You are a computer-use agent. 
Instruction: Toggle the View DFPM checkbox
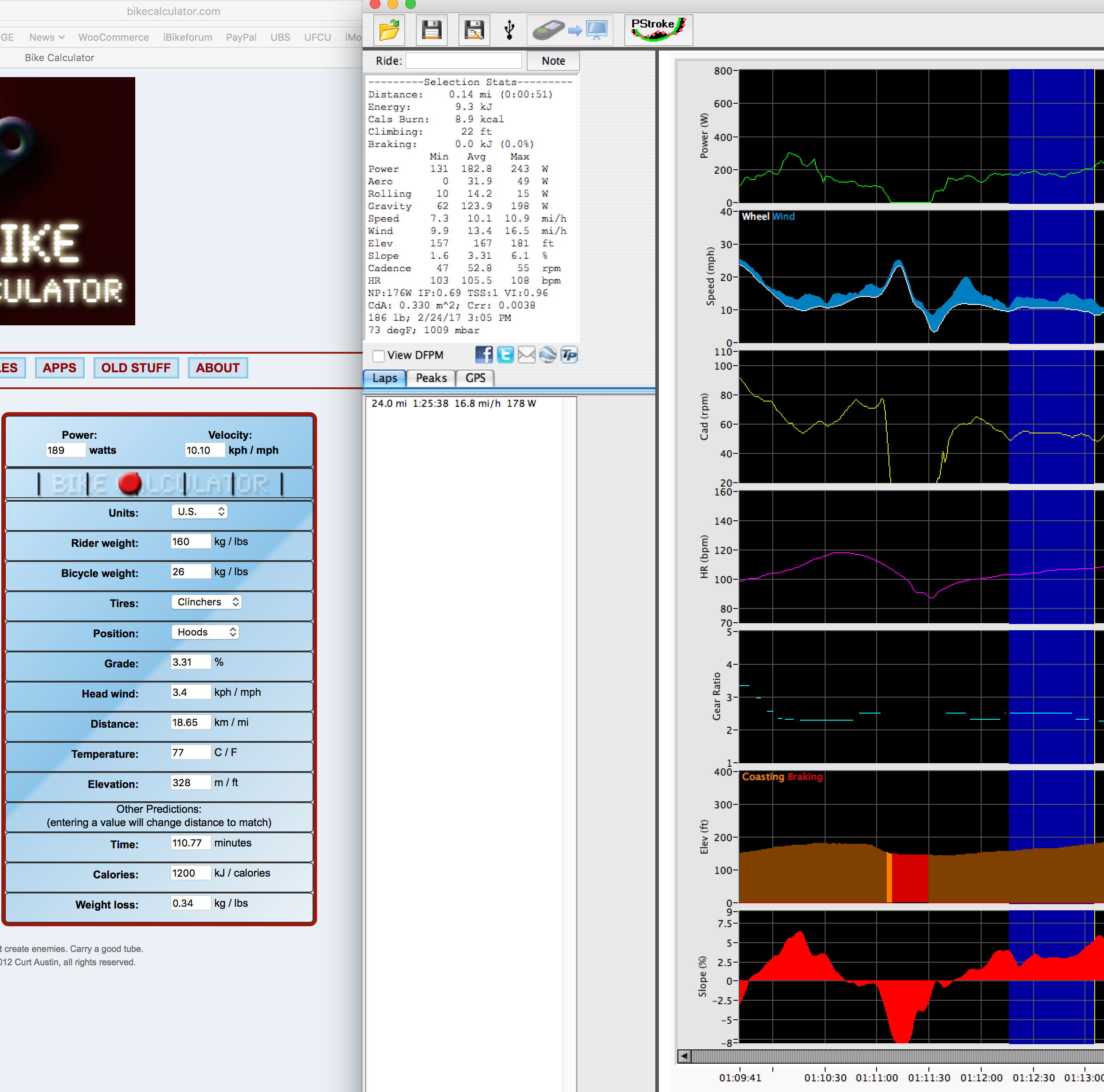coord(378,355)
